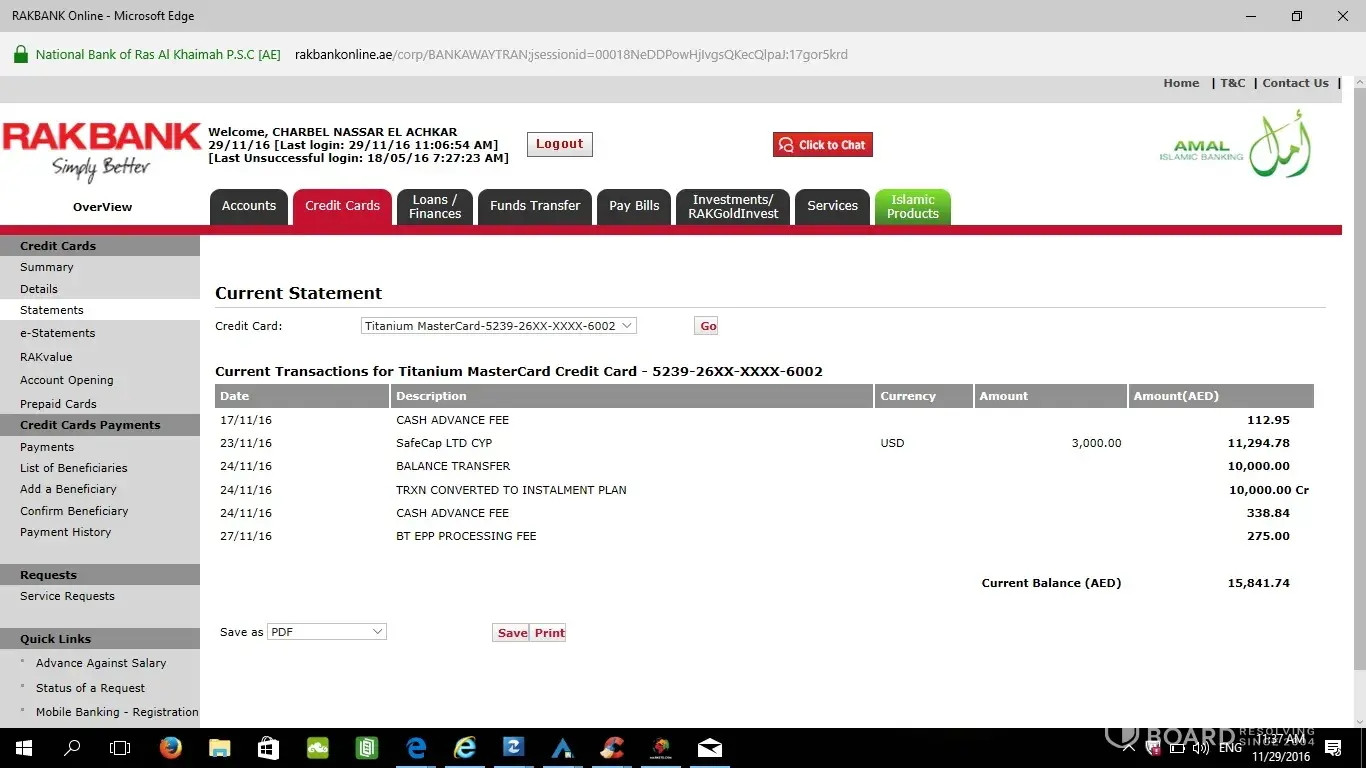Open Service Requests
The image size is (1366, 768).
click(67, 596)
